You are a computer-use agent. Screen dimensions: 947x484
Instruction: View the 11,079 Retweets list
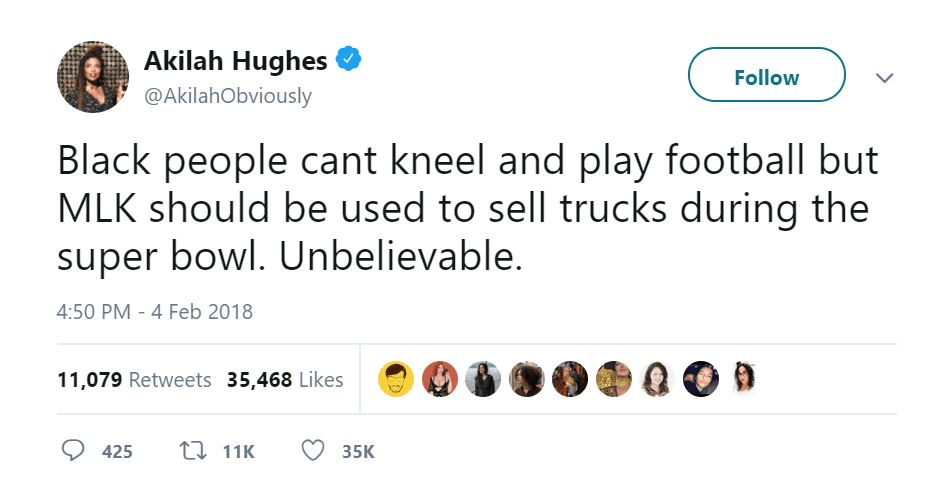pos(134,379)
